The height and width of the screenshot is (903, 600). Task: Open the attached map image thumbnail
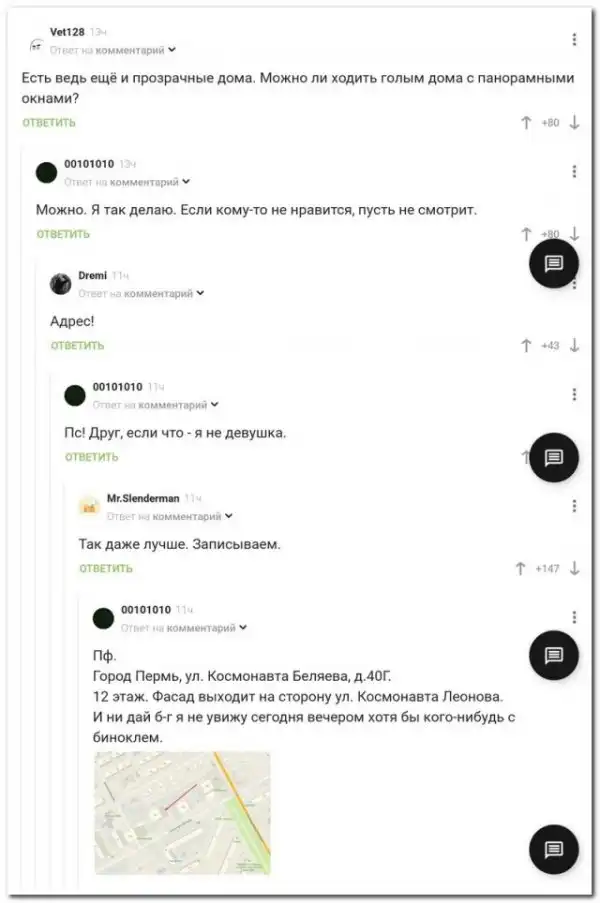tap(182, 813)
